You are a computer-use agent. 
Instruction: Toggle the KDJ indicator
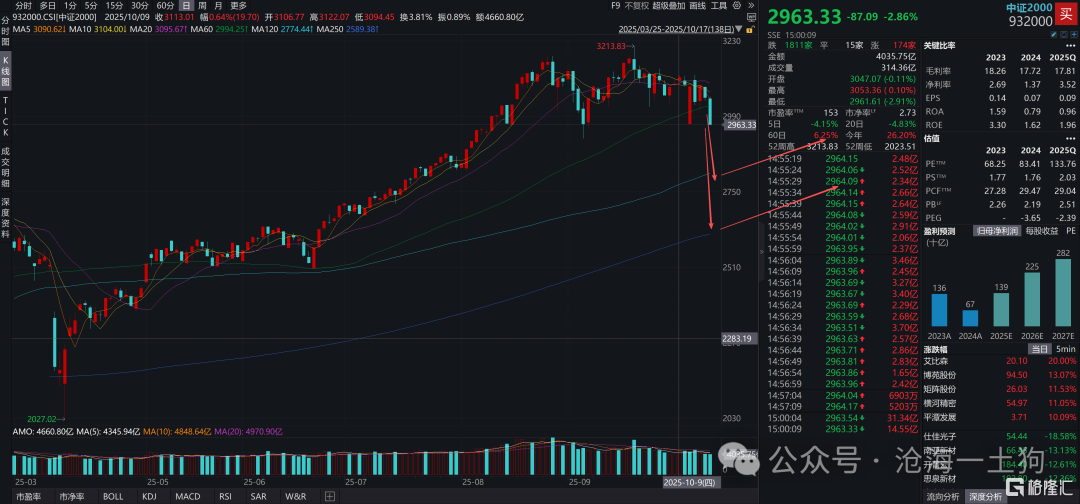[x=149, y=496]
